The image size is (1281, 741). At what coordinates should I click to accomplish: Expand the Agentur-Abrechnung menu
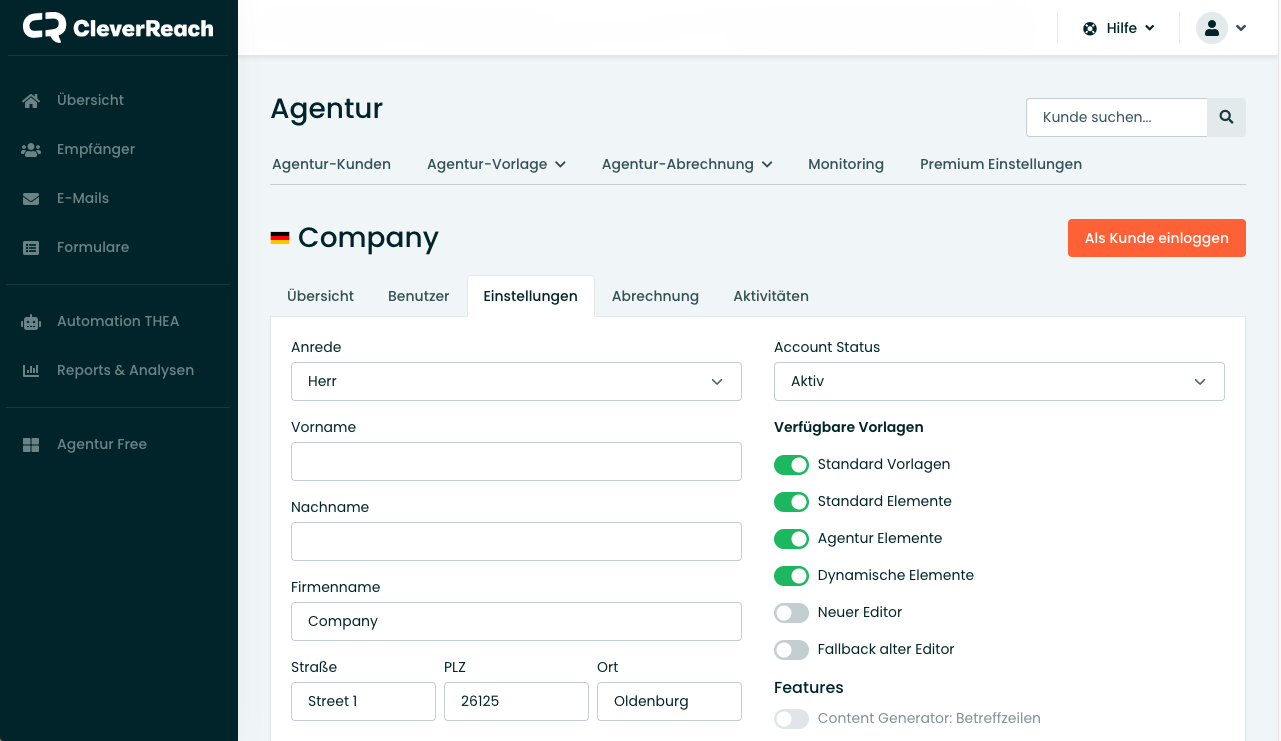pos(687,164)
